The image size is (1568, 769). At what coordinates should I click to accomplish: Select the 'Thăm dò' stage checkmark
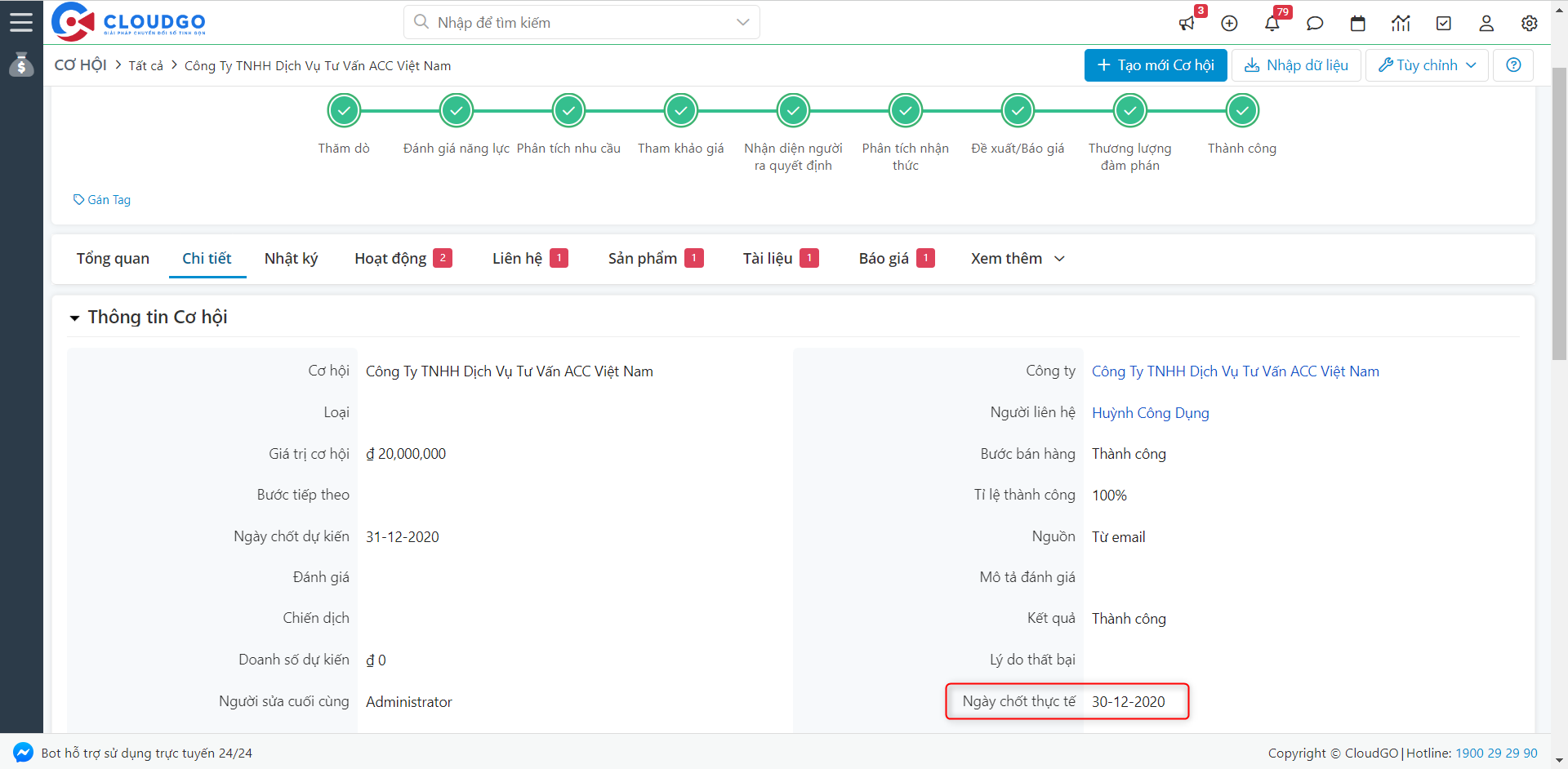(344, 110)
